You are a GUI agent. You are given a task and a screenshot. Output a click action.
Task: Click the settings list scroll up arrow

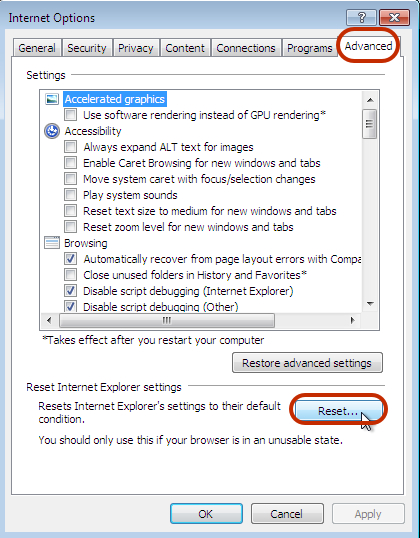(370, 100)
